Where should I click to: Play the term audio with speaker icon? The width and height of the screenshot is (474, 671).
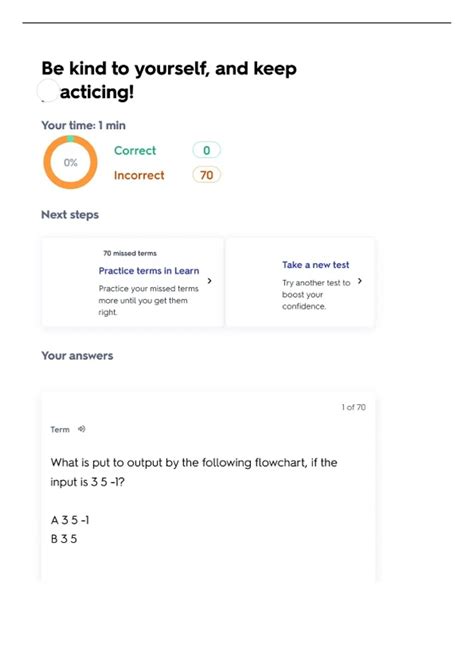81,429
